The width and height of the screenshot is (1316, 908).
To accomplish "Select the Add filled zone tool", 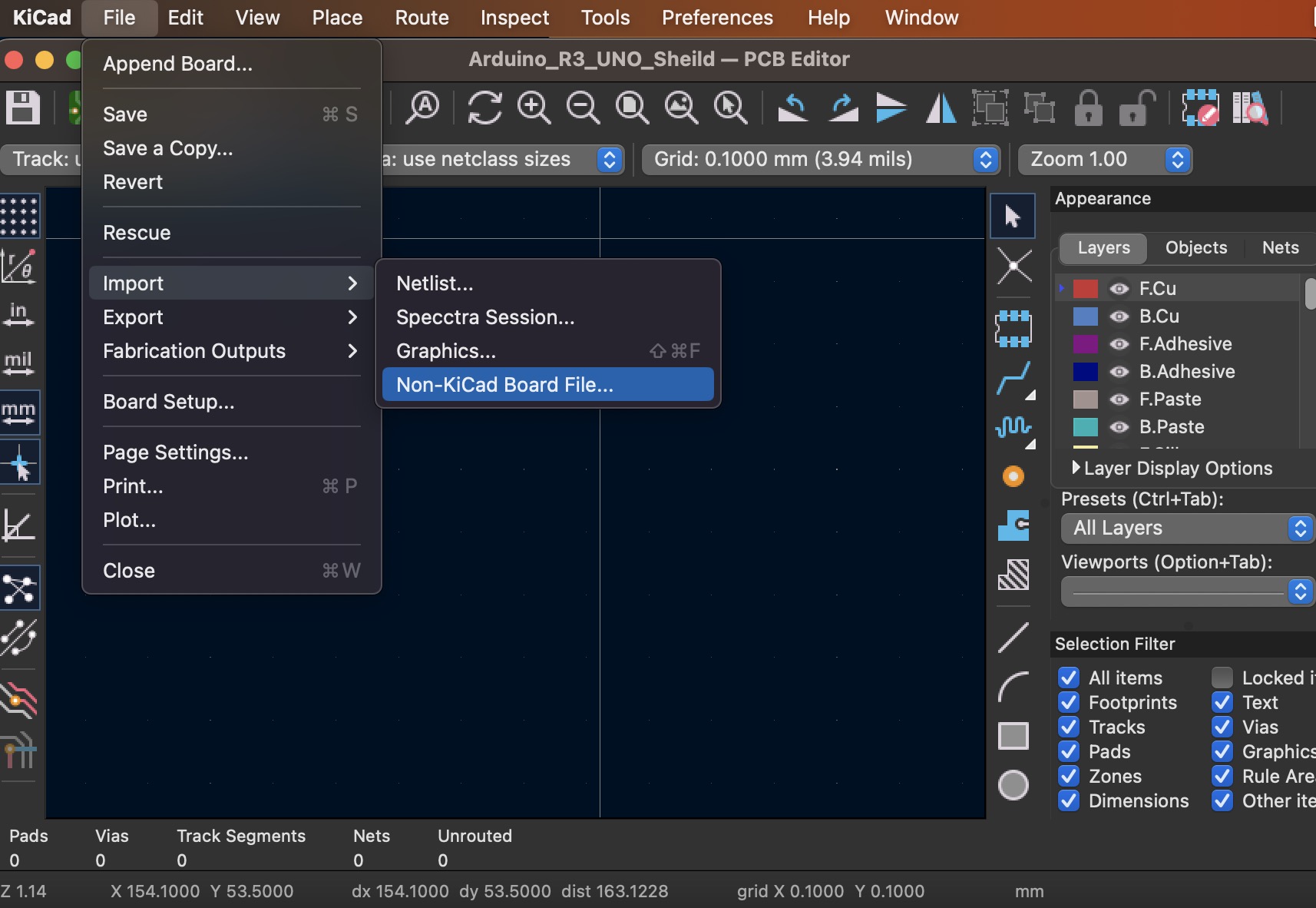I will click(x=1013, y=525).
